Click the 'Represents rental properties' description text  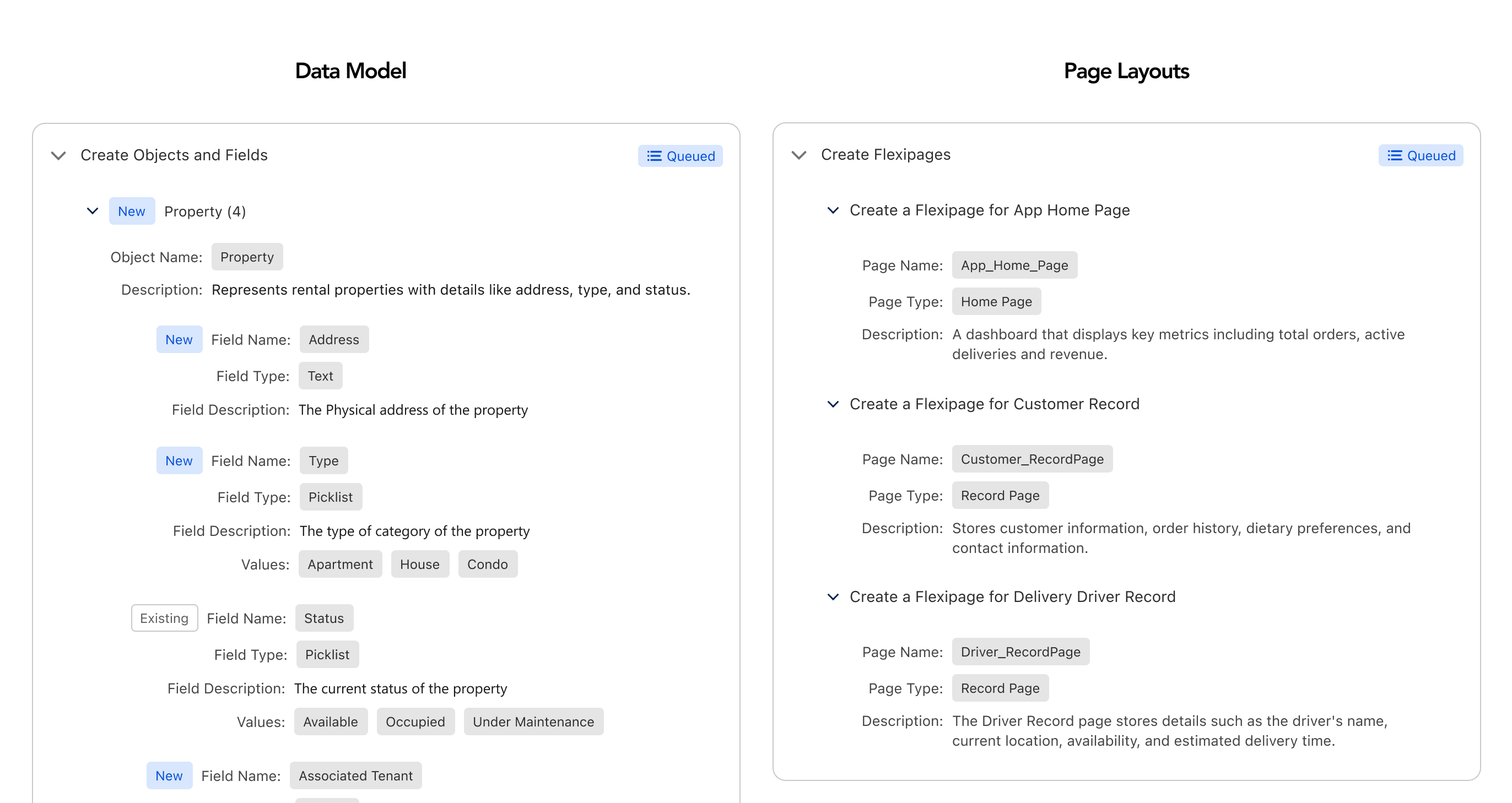click(x=451, y=290)
